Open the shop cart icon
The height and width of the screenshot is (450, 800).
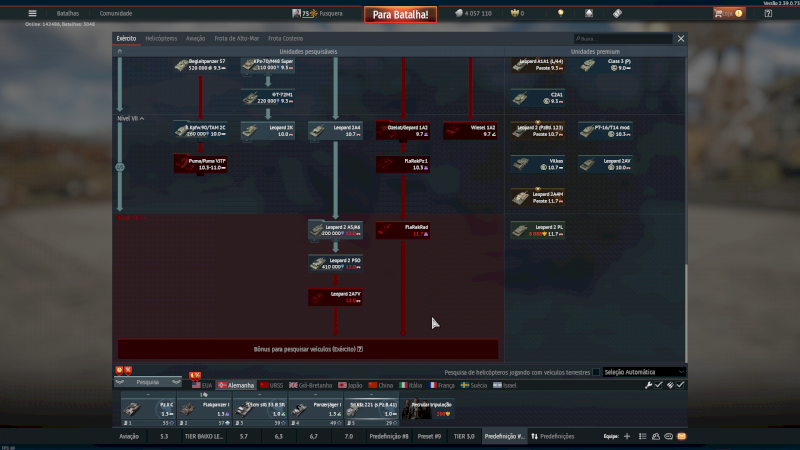(722, 13)
